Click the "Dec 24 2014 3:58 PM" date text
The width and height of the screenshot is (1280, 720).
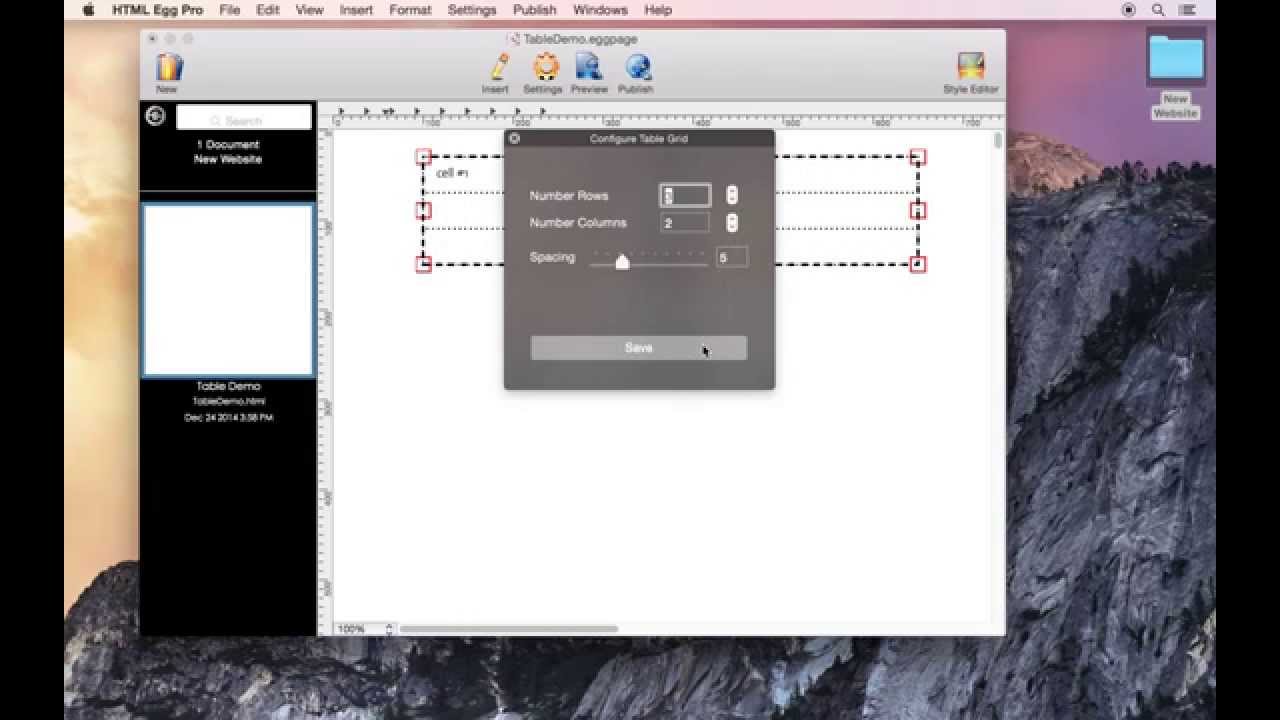[x=228, y=417]
